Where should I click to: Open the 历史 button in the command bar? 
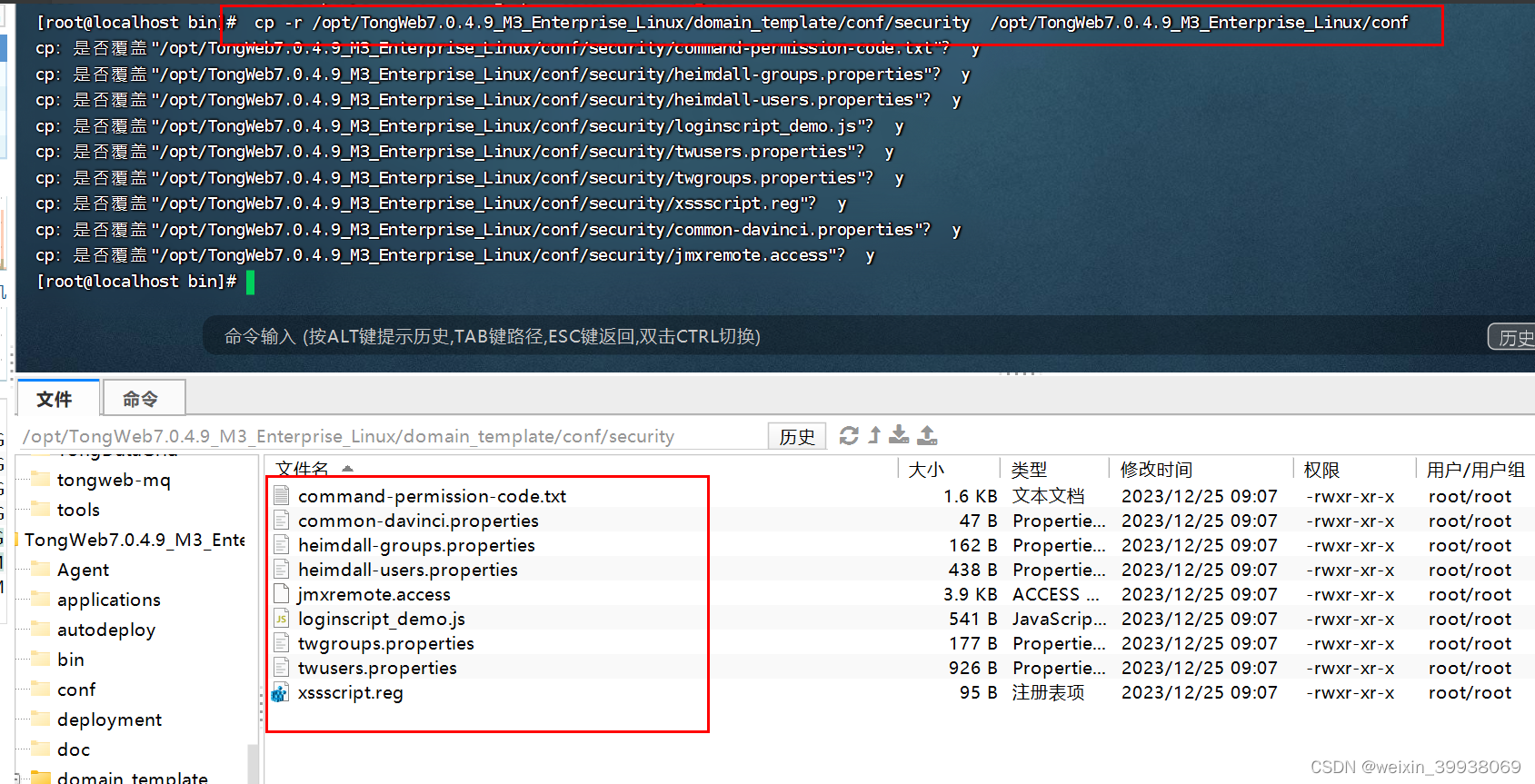tap(1513, 337)
